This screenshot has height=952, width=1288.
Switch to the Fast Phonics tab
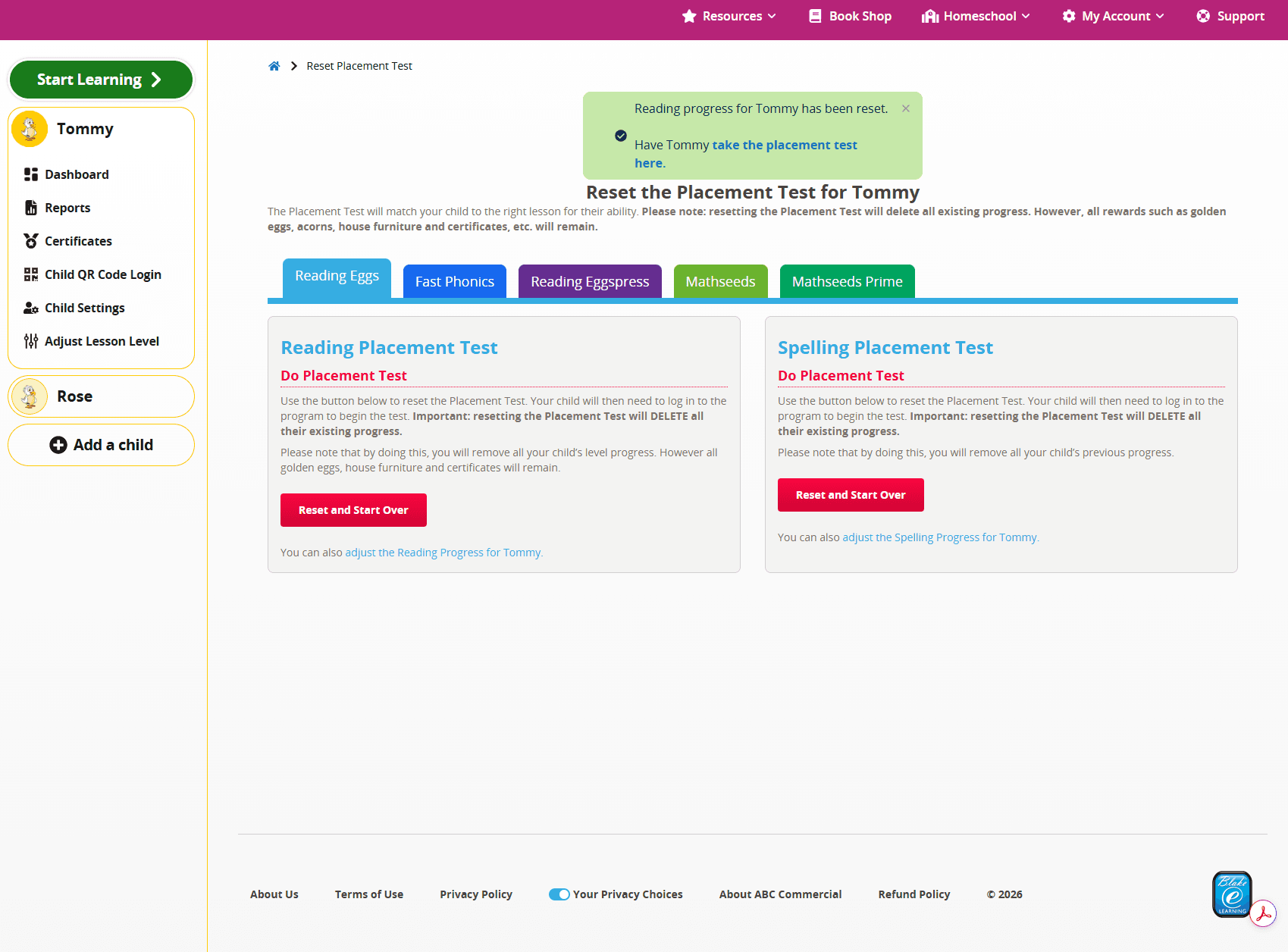coord(455,281)
